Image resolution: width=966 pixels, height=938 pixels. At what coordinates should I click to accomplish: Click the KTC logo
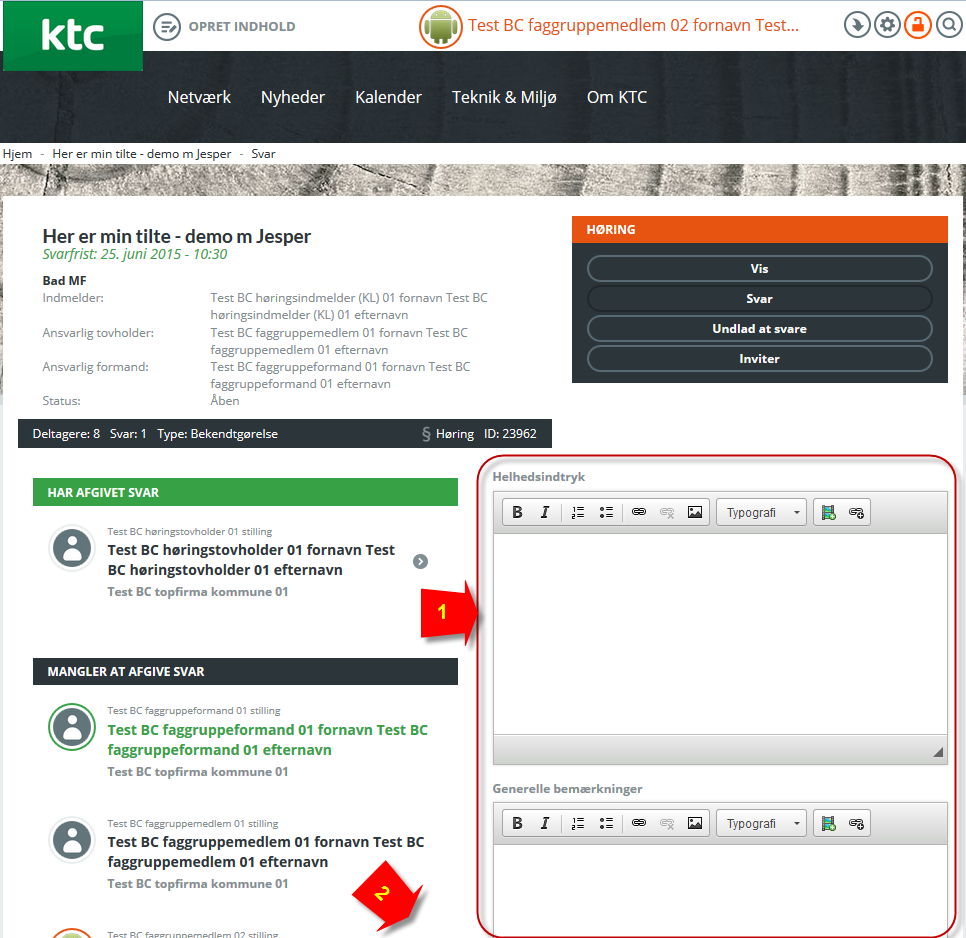tap(73, 35)
